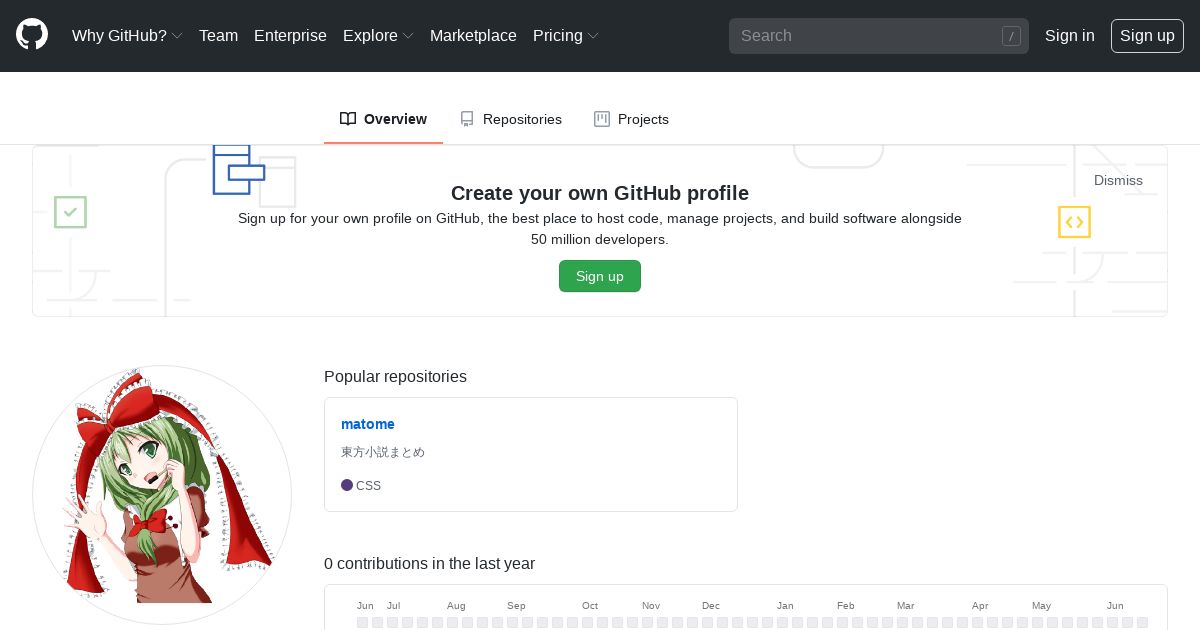Click the green Sign up button in the banner
This screenshot has height=630, width=1200.
coord(600,276)
